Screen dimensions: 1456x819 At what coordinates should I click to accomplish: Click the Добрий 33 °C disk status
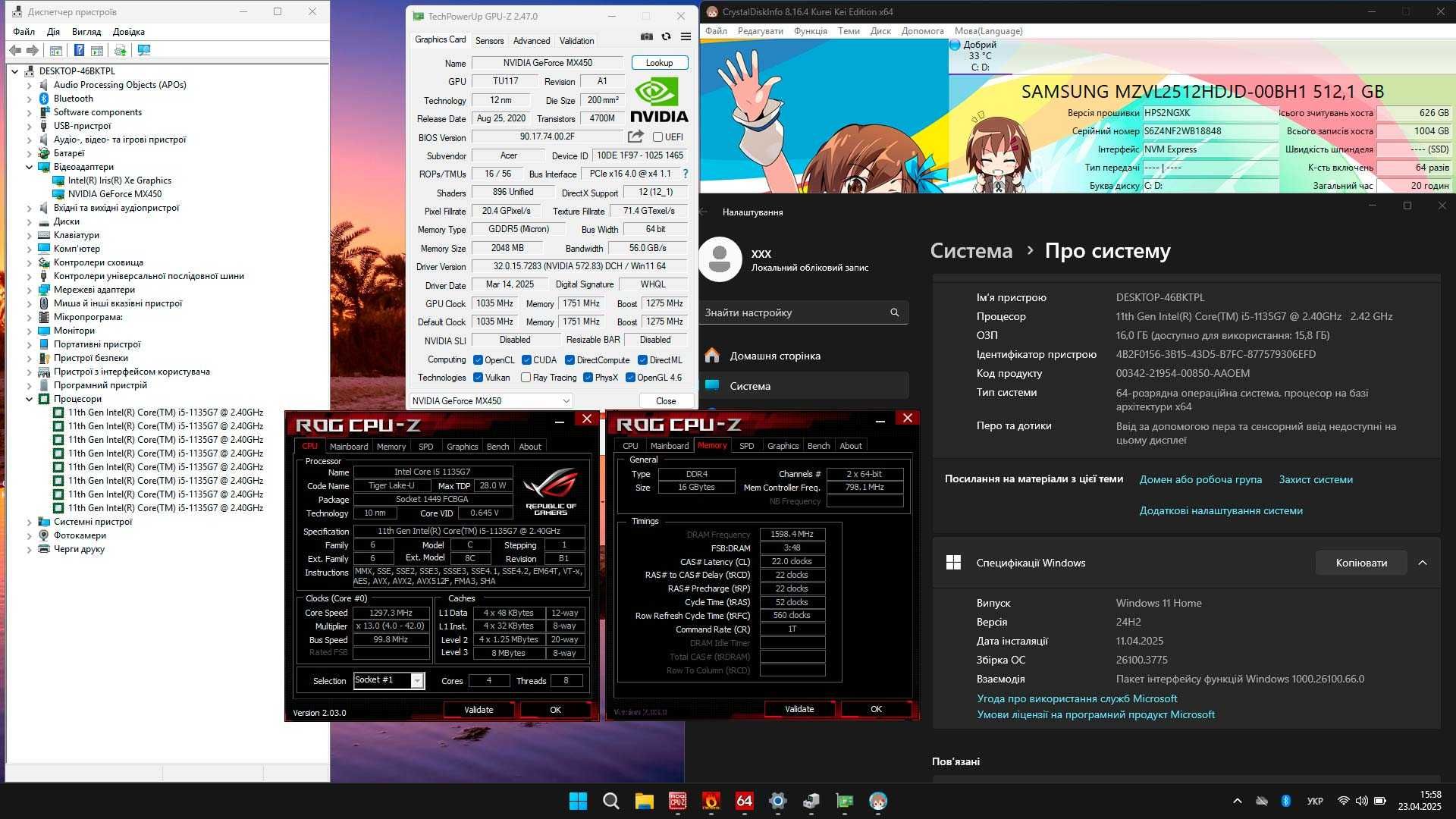point(980,56)
